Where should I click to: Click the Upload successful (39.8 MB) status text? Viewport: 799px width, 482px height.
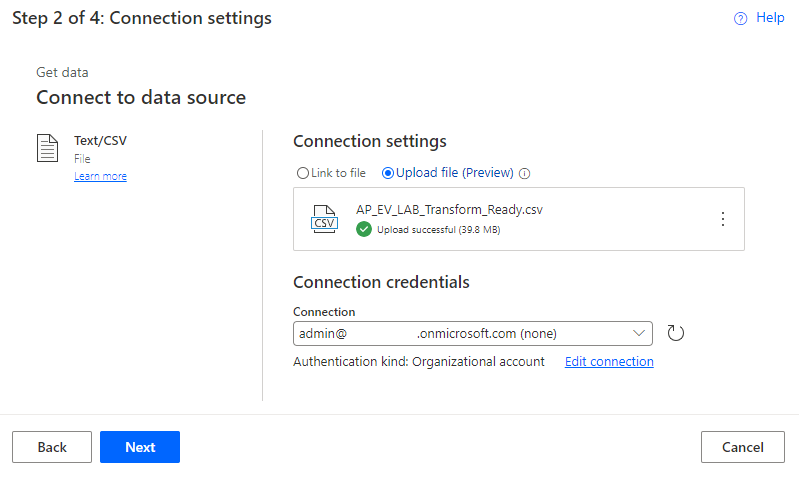click(438, 230)
